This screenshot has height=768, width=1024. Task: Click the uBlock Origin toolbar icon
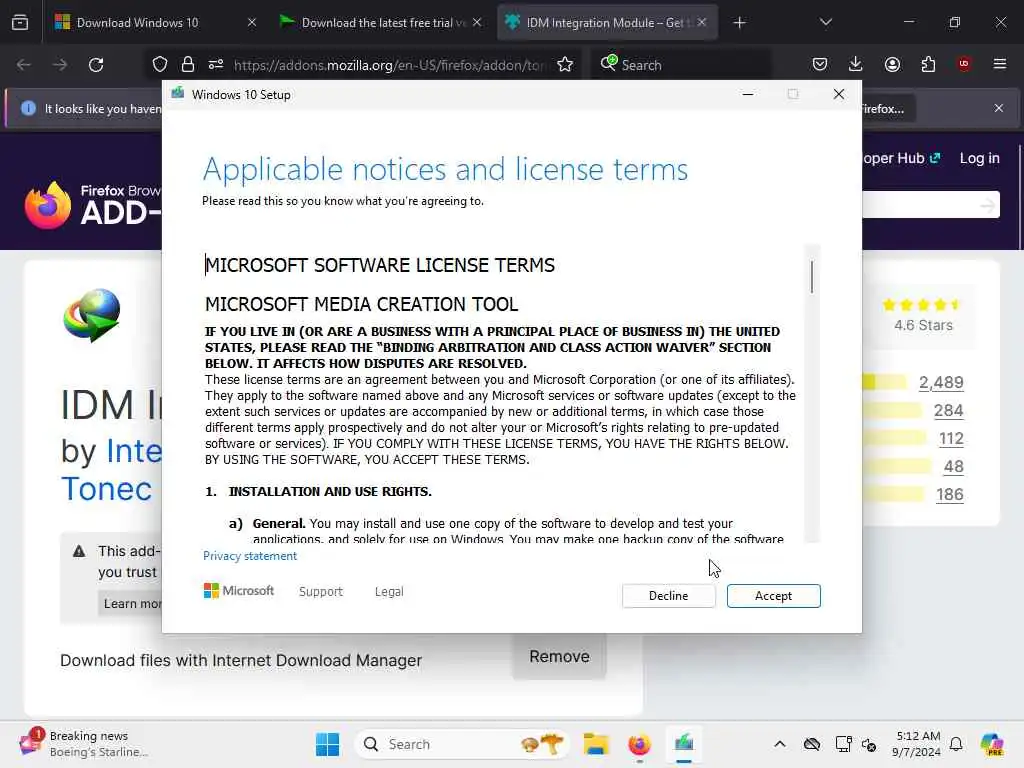(964, 64)
